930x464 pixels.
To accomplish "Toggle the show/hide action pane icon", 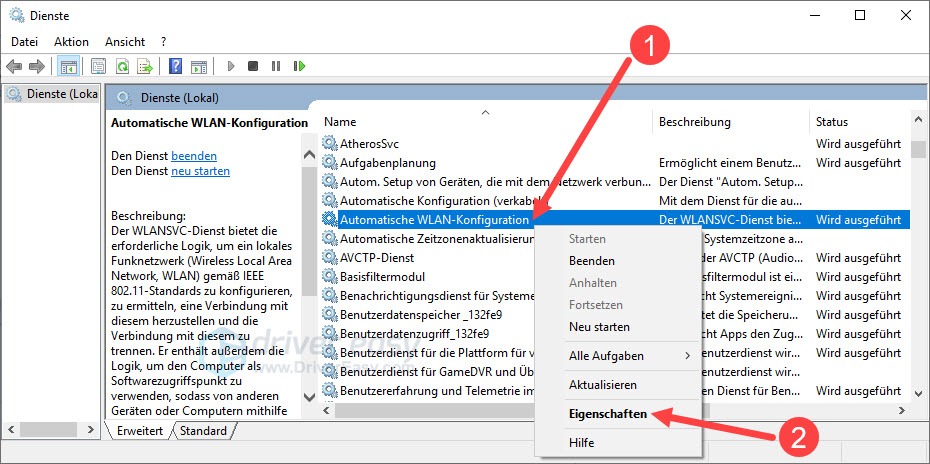I will click(x=199, y=66).
